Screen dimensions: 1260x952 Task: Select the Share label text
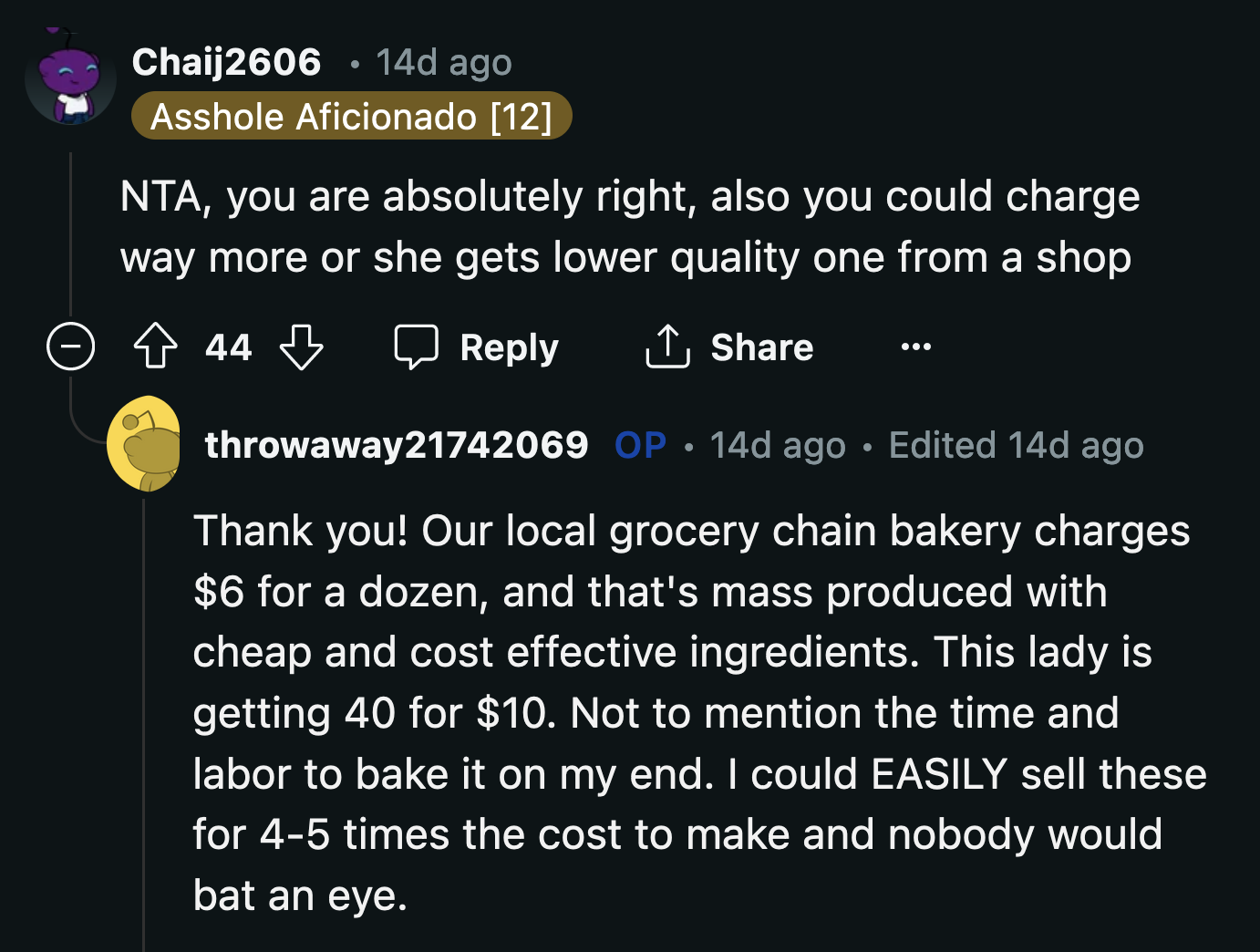point(762,347)
